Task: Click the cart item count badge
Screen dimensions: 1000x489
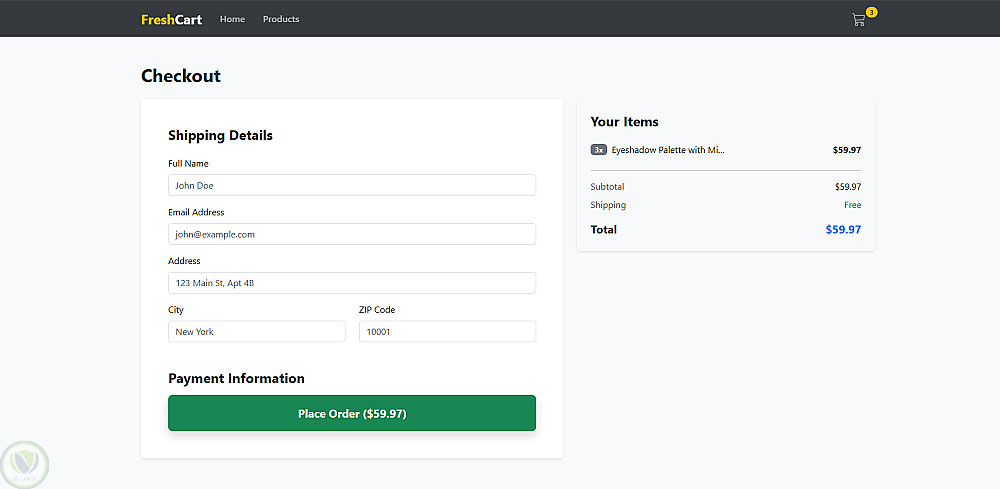Action: point(872,12)
